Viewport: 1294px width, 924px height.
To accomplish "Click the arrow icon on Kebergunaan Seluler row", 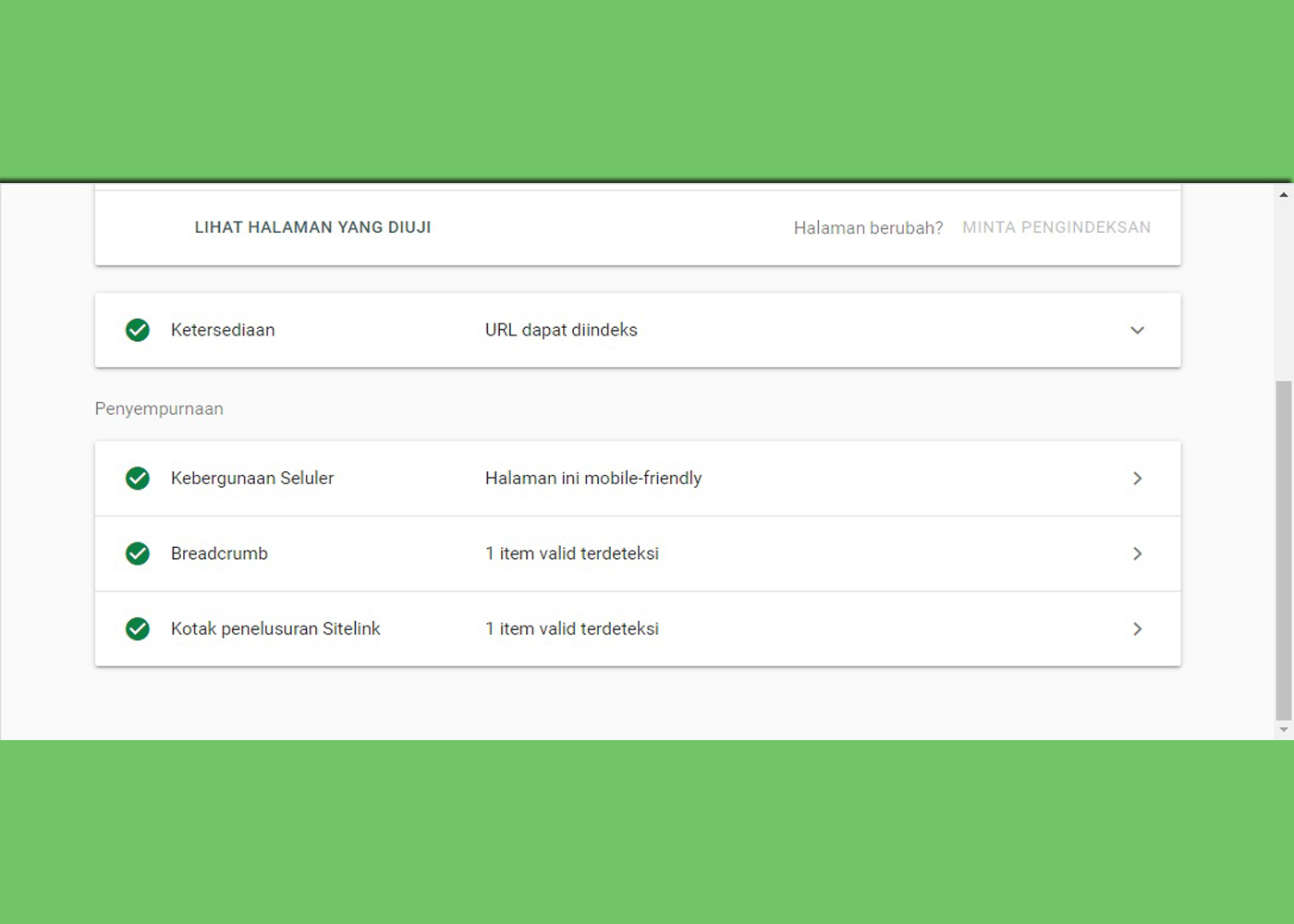I will tap(1138, 478).
